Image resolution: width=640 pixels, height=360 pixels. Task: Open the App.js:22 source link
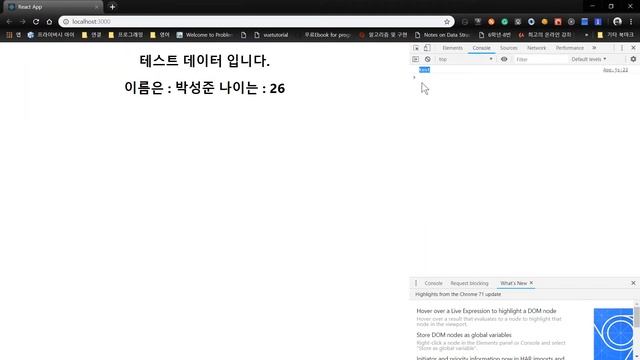click(x=616, y=70)
